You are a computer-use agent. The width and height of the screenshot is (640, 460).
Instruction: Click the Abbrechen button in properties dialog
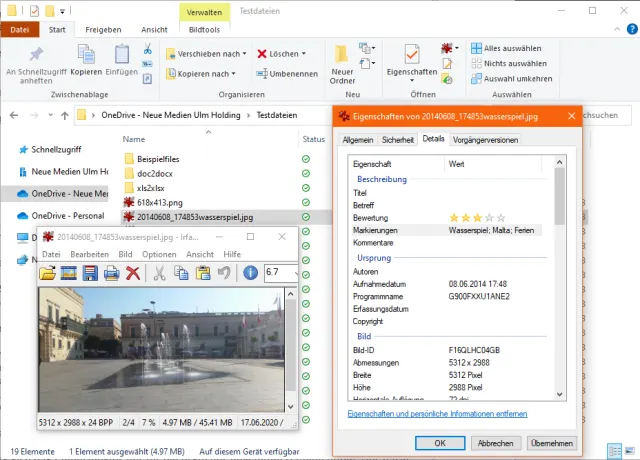coord(495,443)
